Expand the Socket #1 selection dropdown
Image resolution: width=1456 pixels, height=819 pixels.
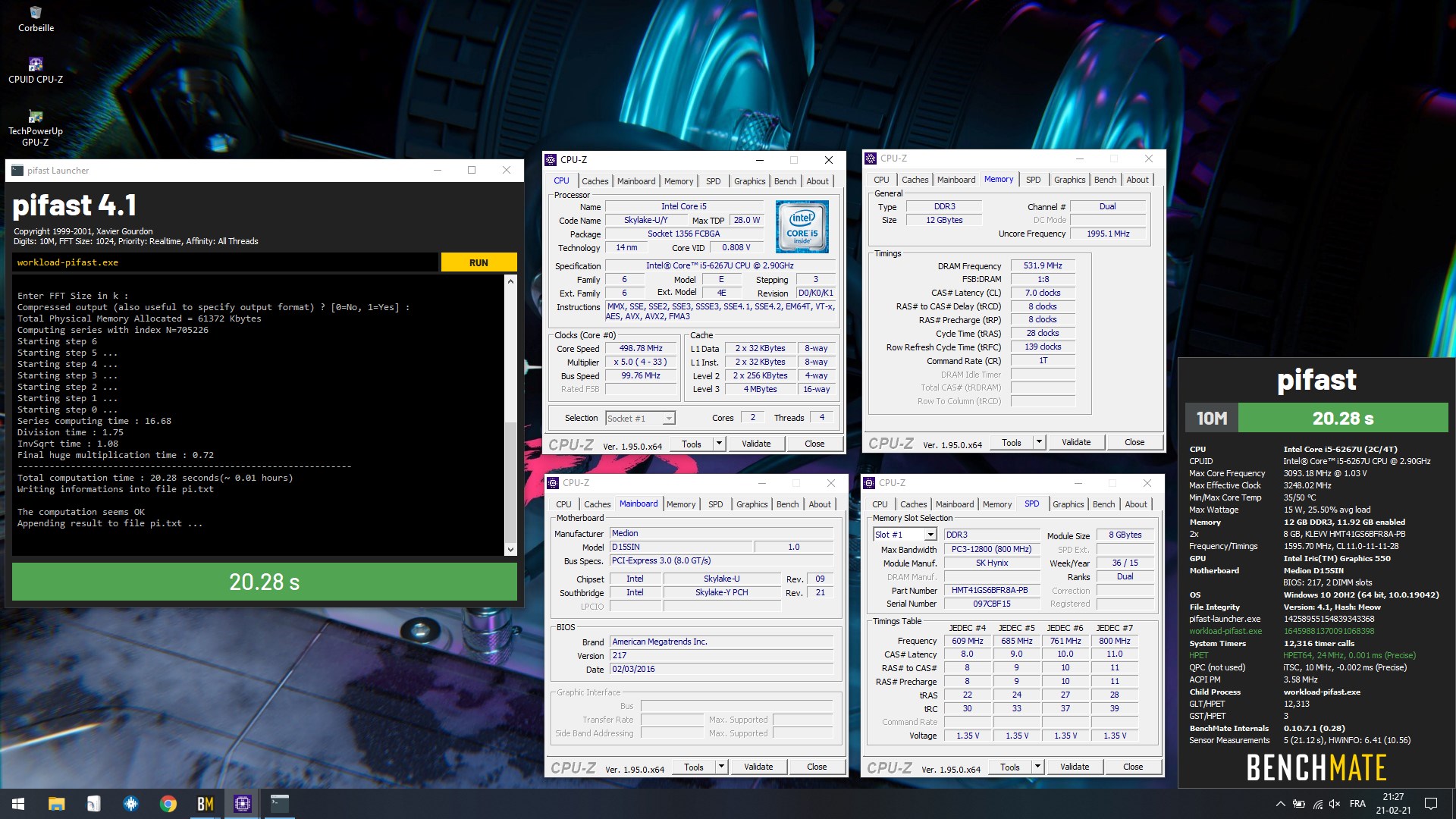click(x=668, y=419)
